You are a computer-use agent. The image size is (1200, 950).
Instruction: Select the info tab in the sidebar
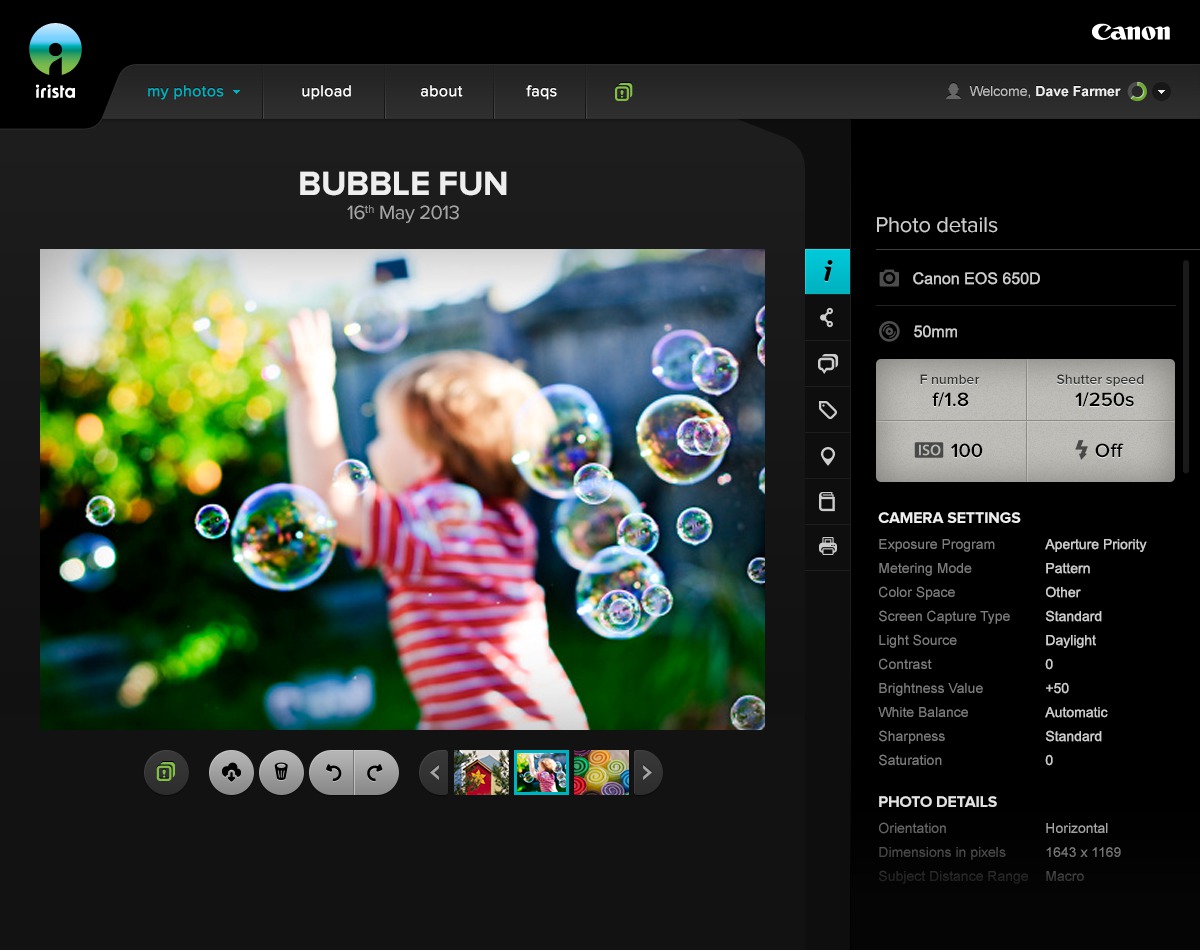[827, 271]
